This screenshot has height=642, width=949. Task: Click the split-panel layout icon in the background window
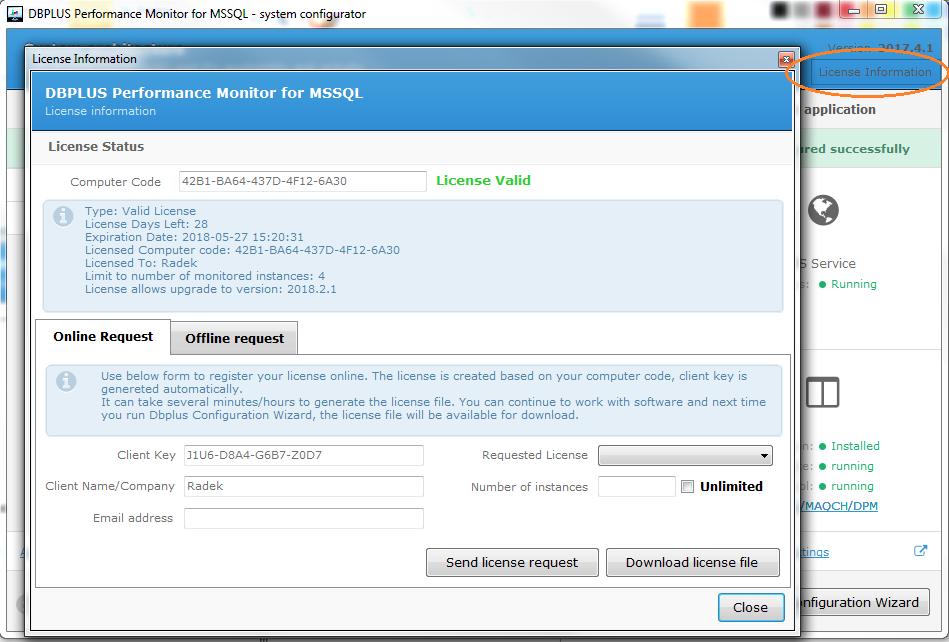(823, 393)
